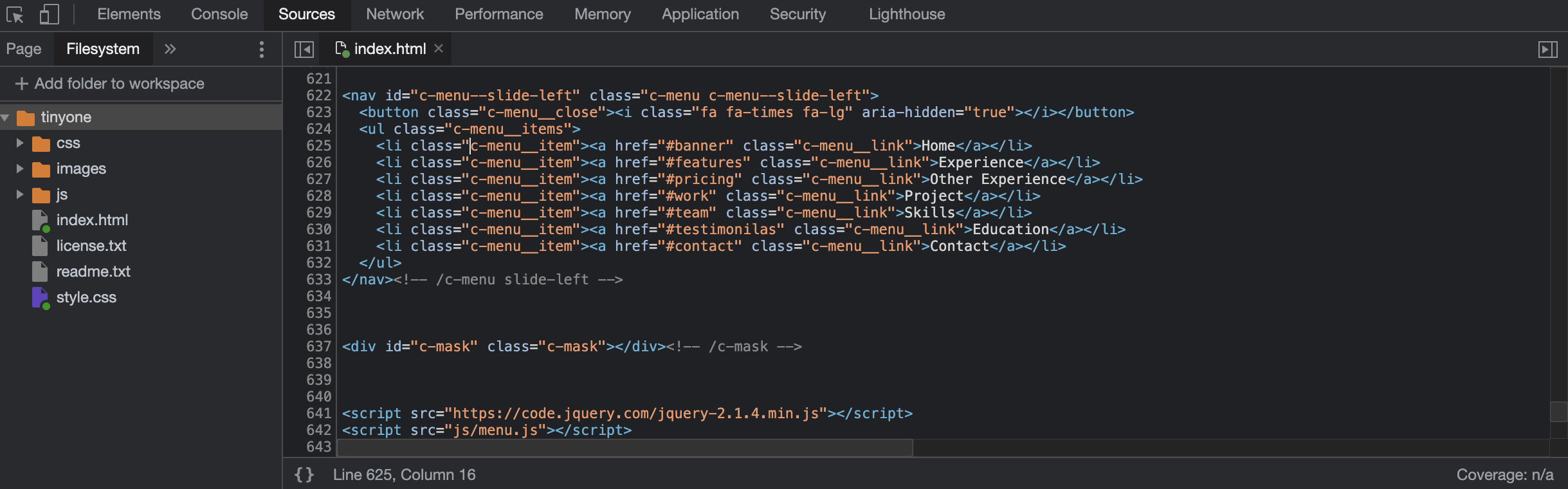Click the vertical scrollbar thumb of editor
The height and width of the screenshot is (489, 1568).
pyautogui.click(x=1559, y=411)
